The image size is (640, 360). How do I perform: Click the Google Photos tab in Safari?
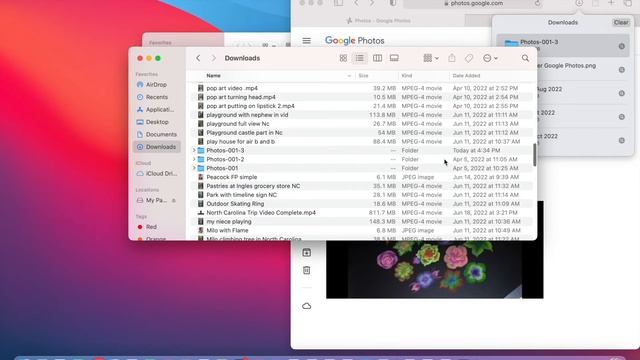(x=378, y=20)
